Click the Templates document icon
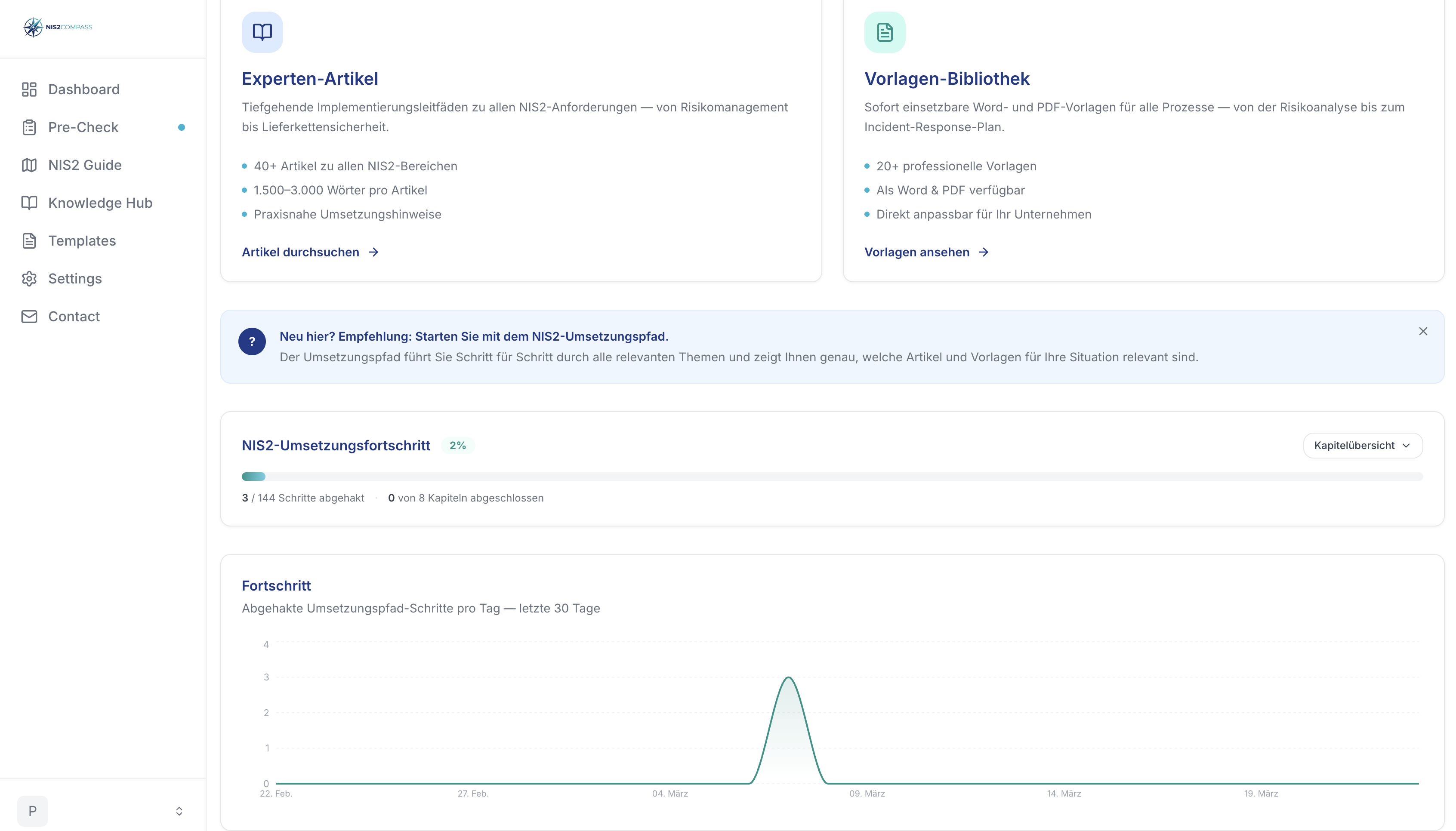Viewport: 1456px width, 831px height. coord(29,241)
